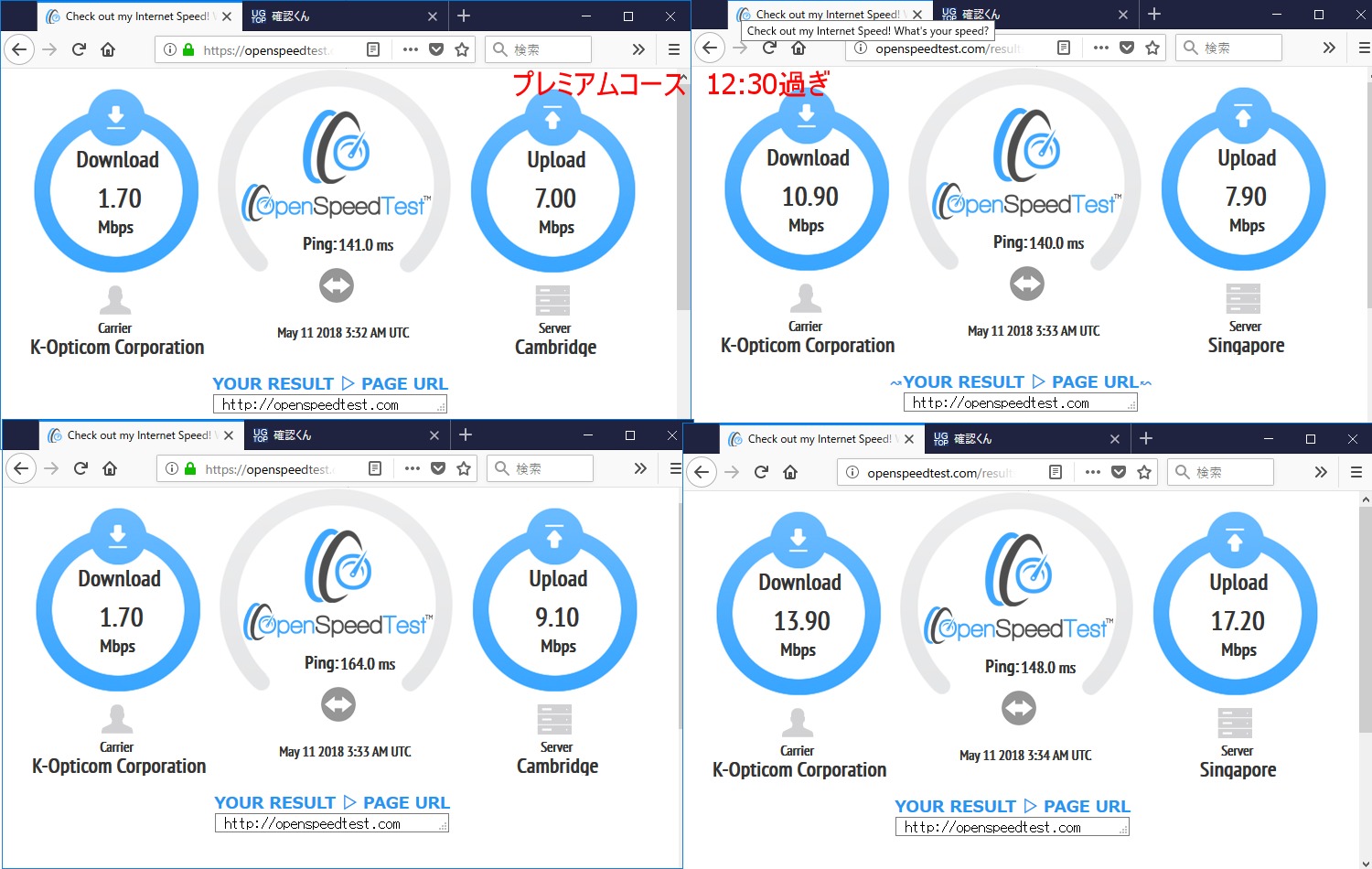Save to Pocket in the 148.0 ms ping window
Image resolution: width=1372 pixels, height=869 pixels.
tap(1119, 472)
